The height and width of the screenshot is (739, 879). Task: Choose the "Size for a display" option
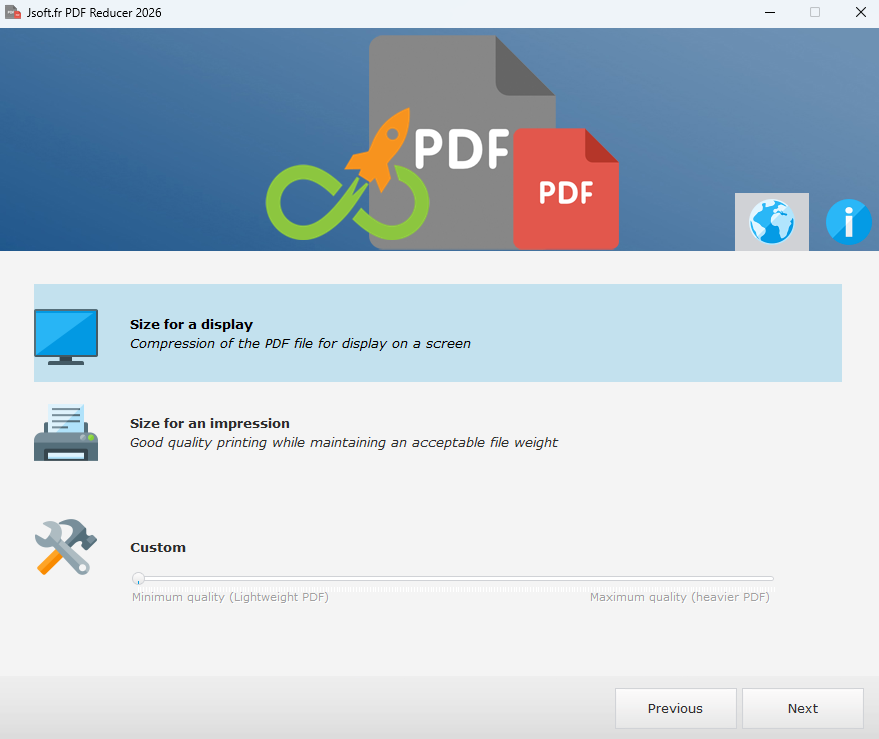(191, 325)
